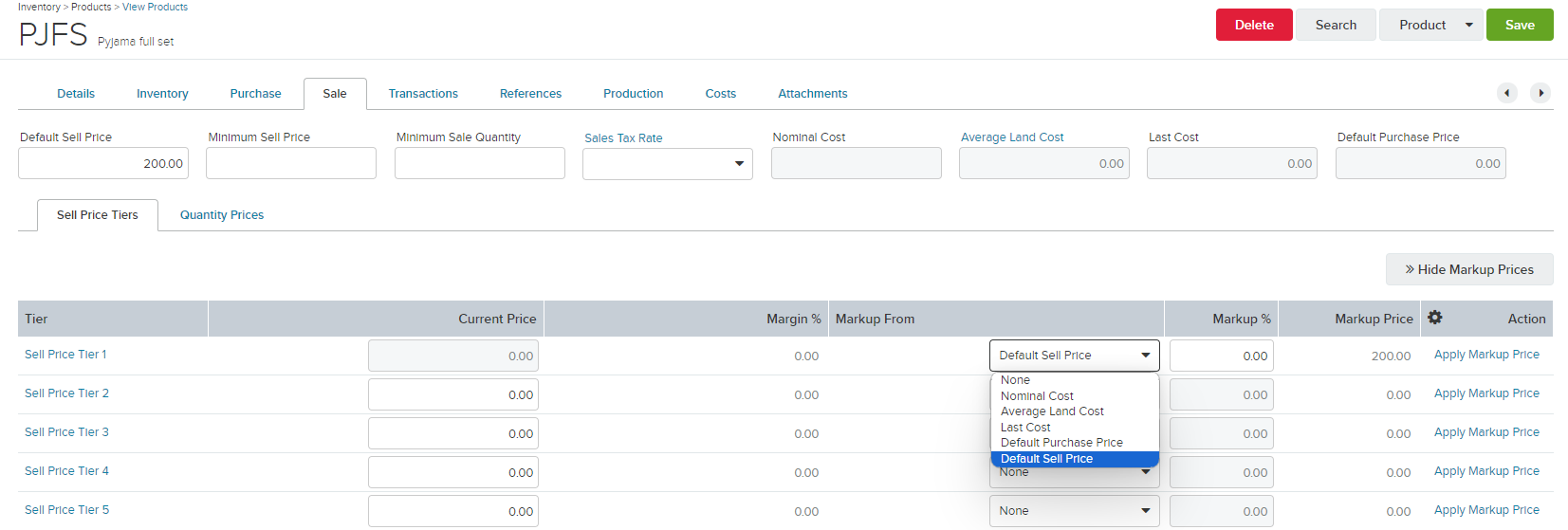Go to View Products breadcrumb link

click(155, 7)
